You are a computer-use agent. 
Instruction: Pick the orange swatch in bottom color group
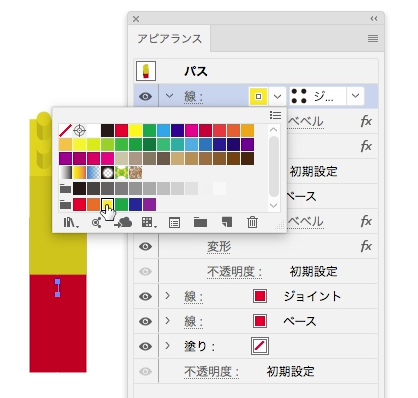pyautogui.click(x=93, y=204)
